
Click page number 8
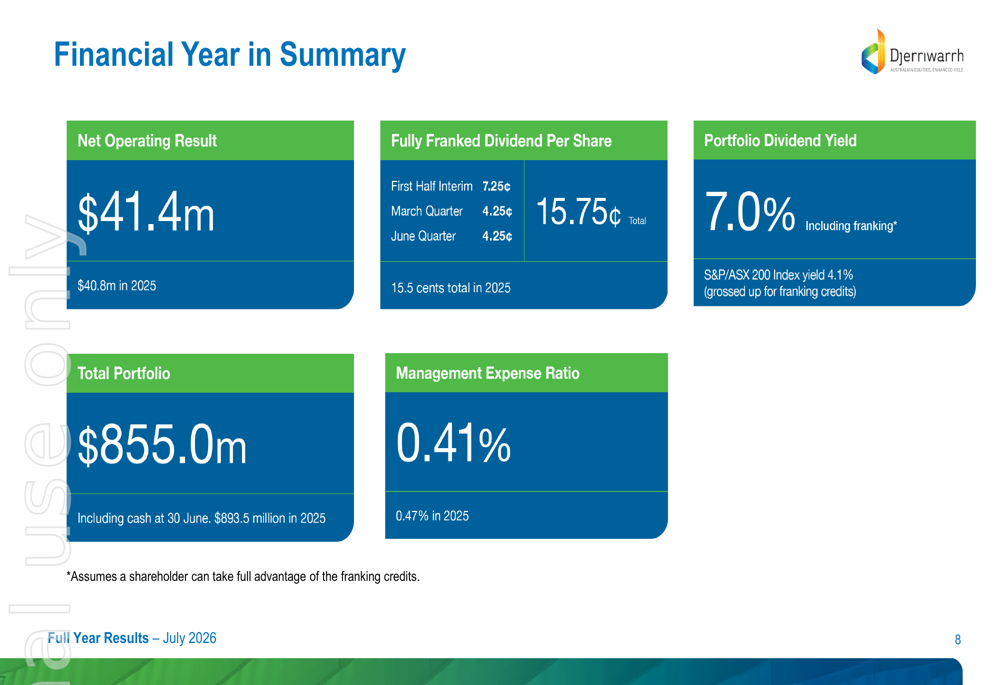coord(957,640)
